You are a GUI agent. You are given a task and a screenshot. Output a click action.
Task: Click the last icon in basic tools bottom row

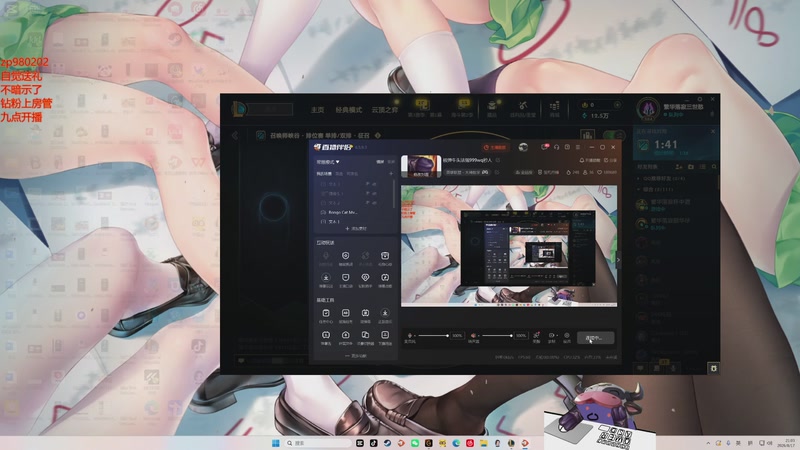(x=385, y=335)
